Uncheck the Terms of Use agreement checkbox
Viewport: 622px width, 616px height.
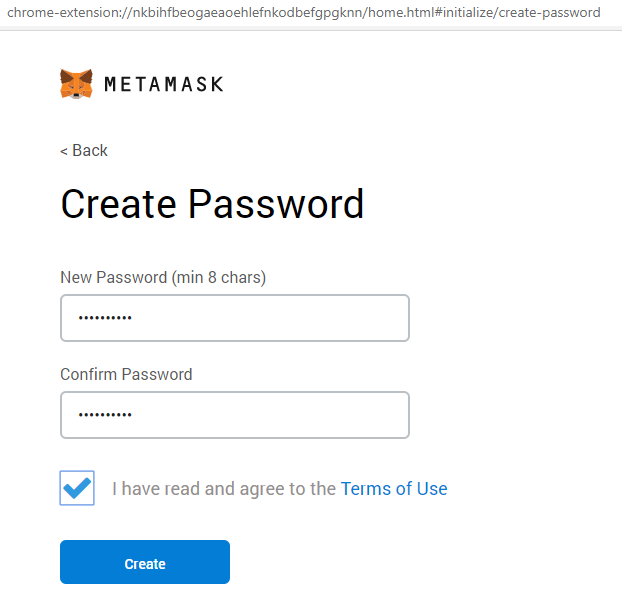(x=77, y=488)
